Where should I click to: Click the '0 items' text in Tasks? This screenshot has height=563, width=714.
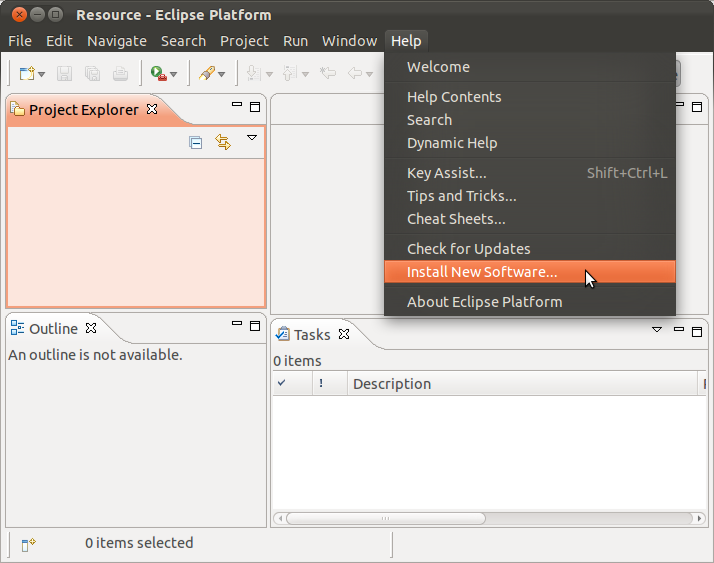(297, 361)
